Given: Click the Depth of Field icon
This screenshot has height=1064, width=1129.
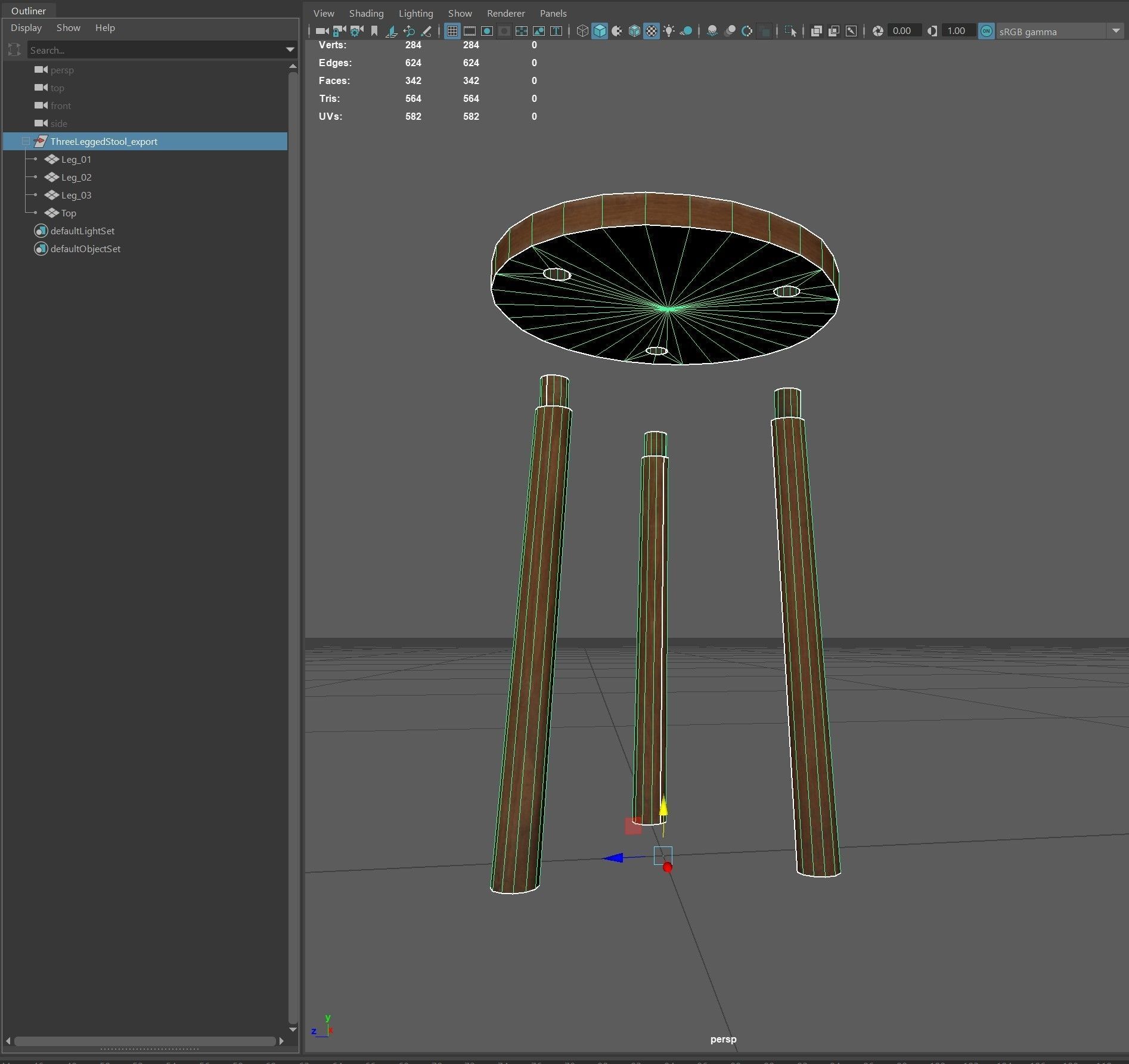Looking at the screenshot, I should 764,31.
